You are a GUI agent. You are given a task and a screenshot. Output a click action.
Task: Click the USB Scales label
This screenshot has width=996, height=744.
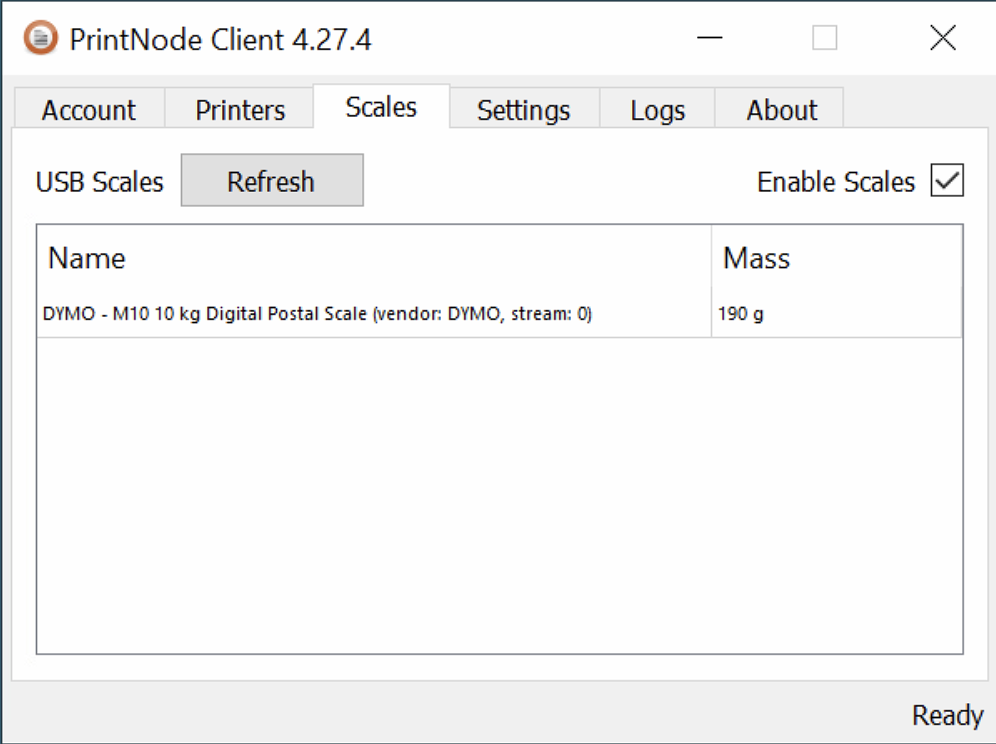(x=100, y=182)
